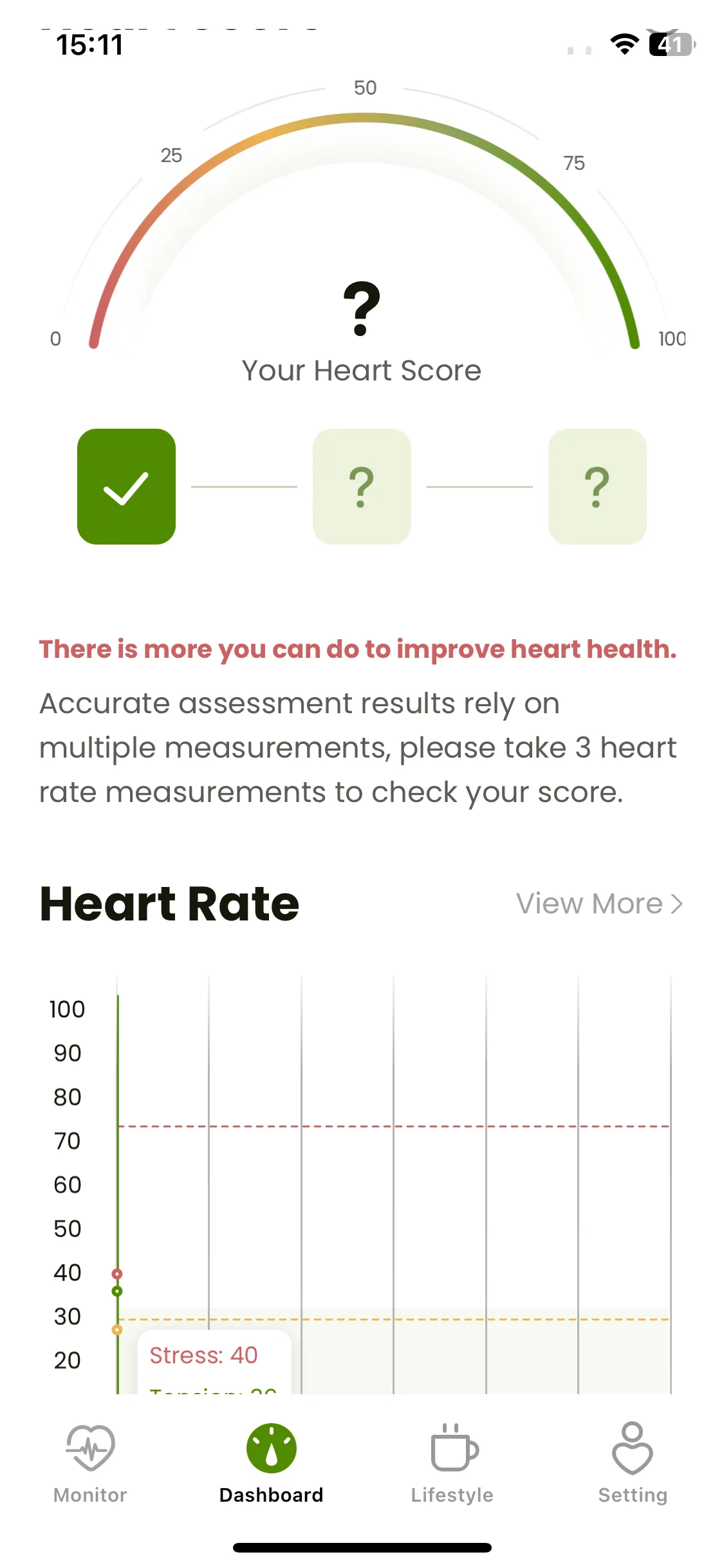The image size is (724, 1568).
Task: Open the Lifestyle coffee cup icon
Action: pyautogui.click(x=454, y=1447)
